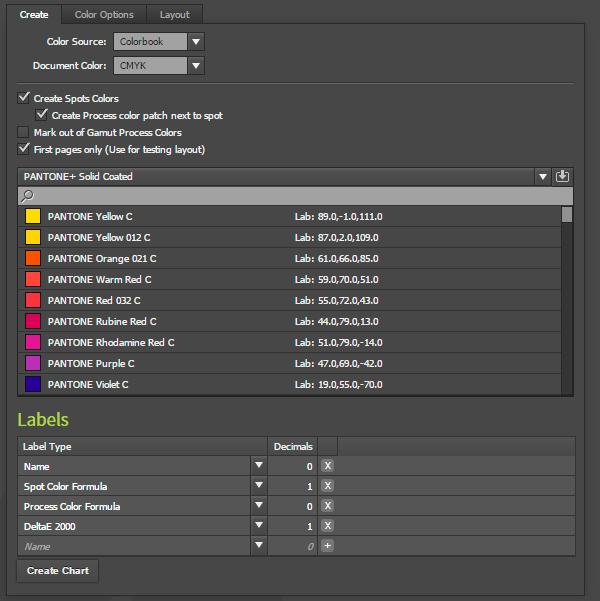
Task: Remove the Name label row
Action: click(327, 466)
